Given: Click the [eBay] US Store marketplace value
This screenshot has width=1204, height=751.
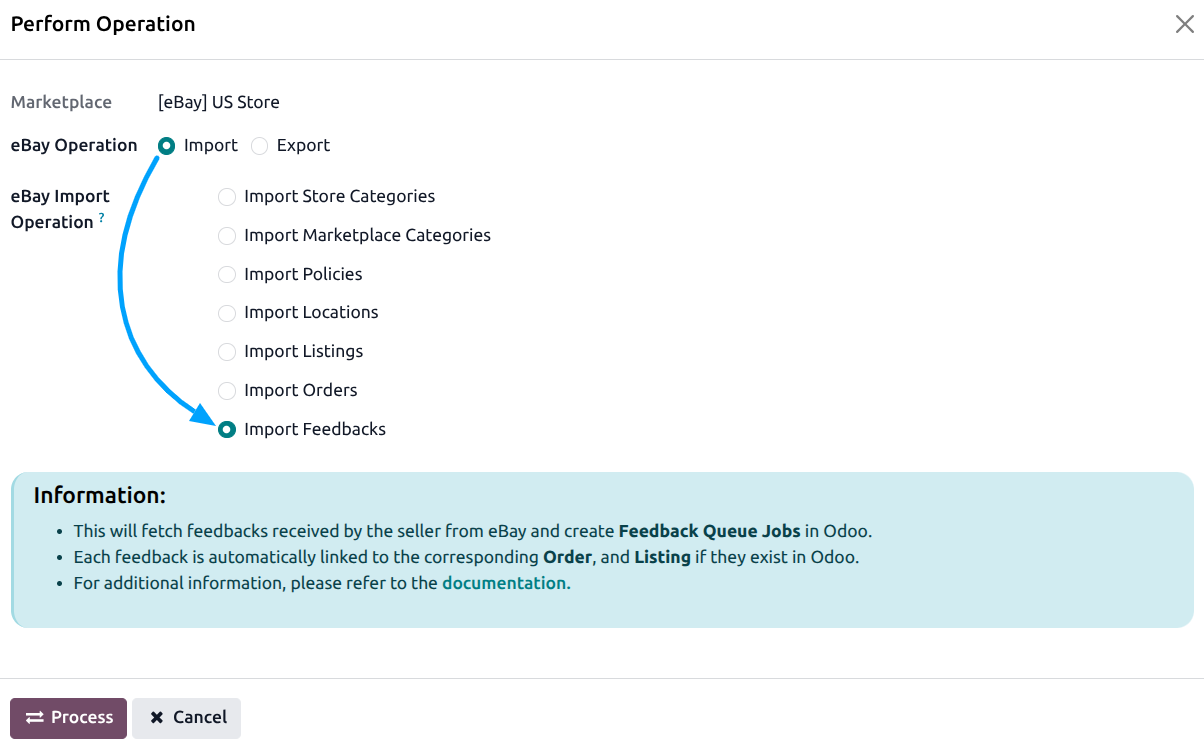Looking at the screenshot, I should click(219, 102).
